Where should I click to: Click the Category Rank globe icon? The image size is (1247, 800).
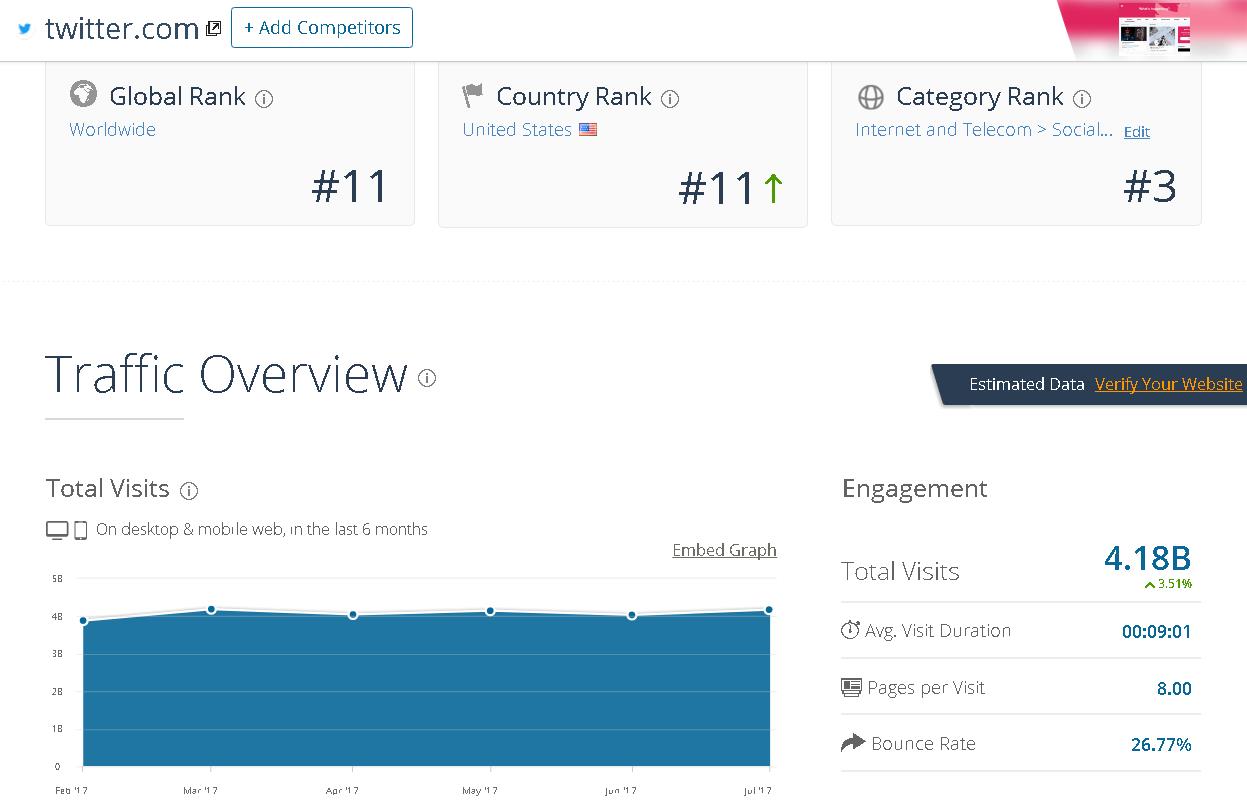[x=871, y=97]
